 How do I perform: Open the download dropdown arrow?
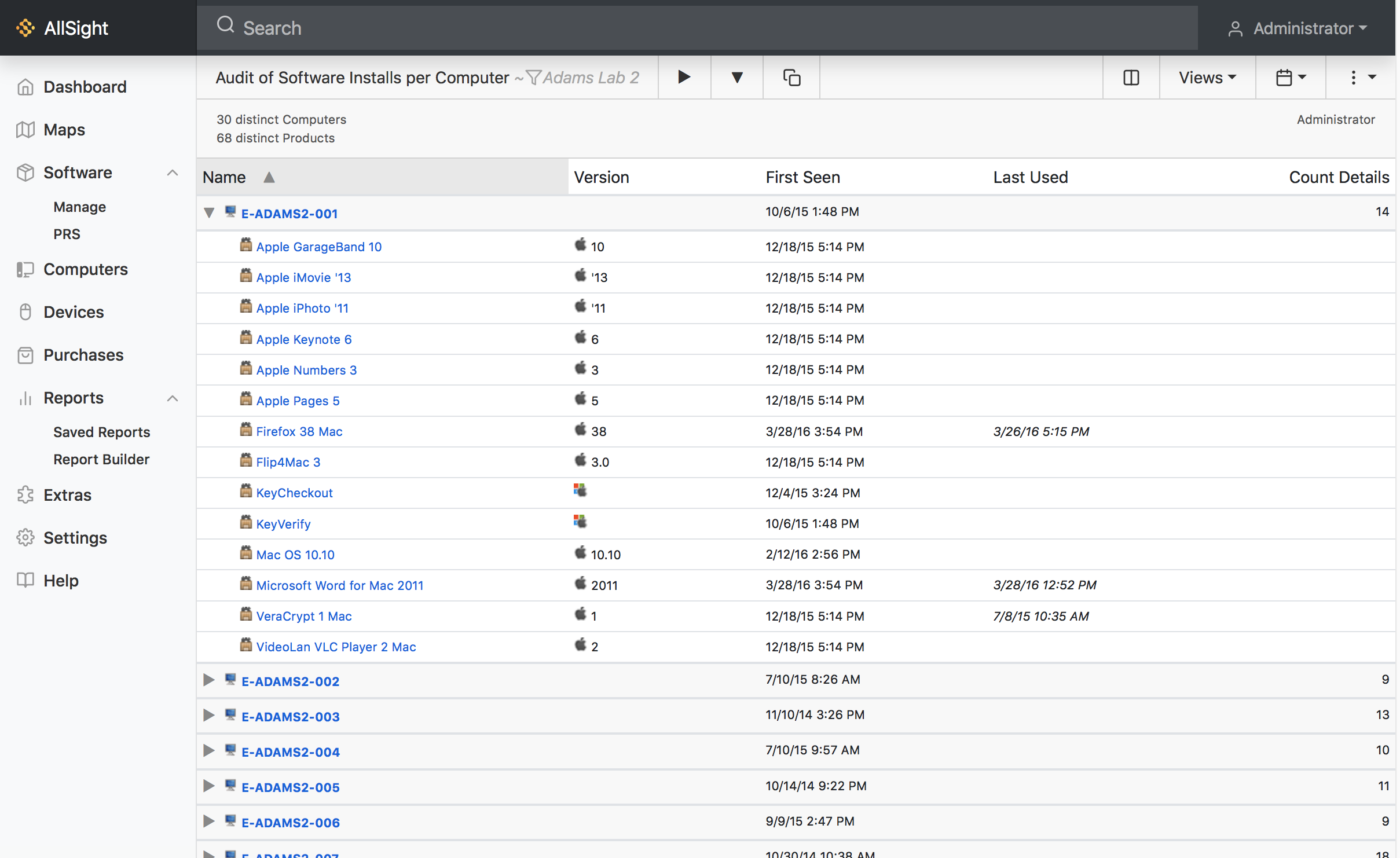coord(736,77)
